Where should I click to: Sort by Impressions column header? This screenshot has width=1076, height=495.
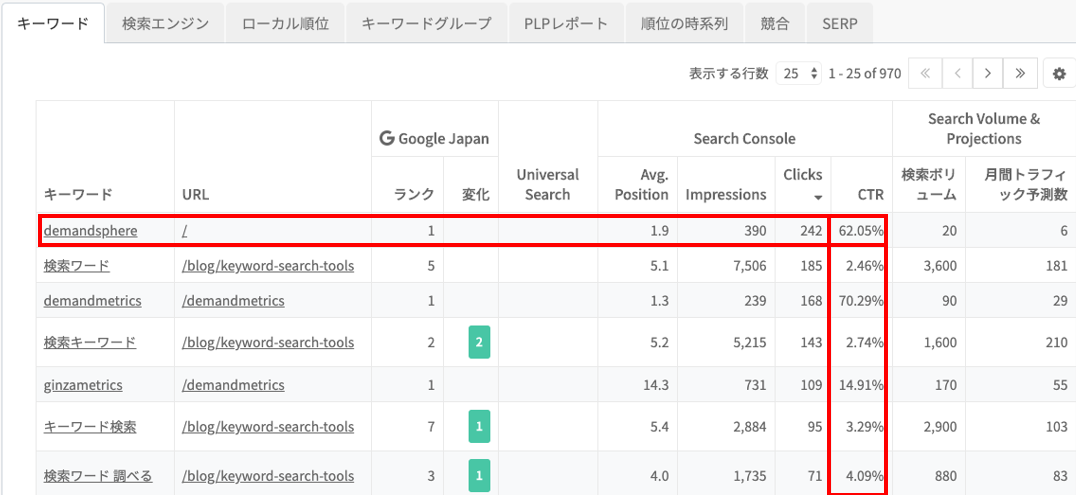pyautogui.click(x=726, y=194)
